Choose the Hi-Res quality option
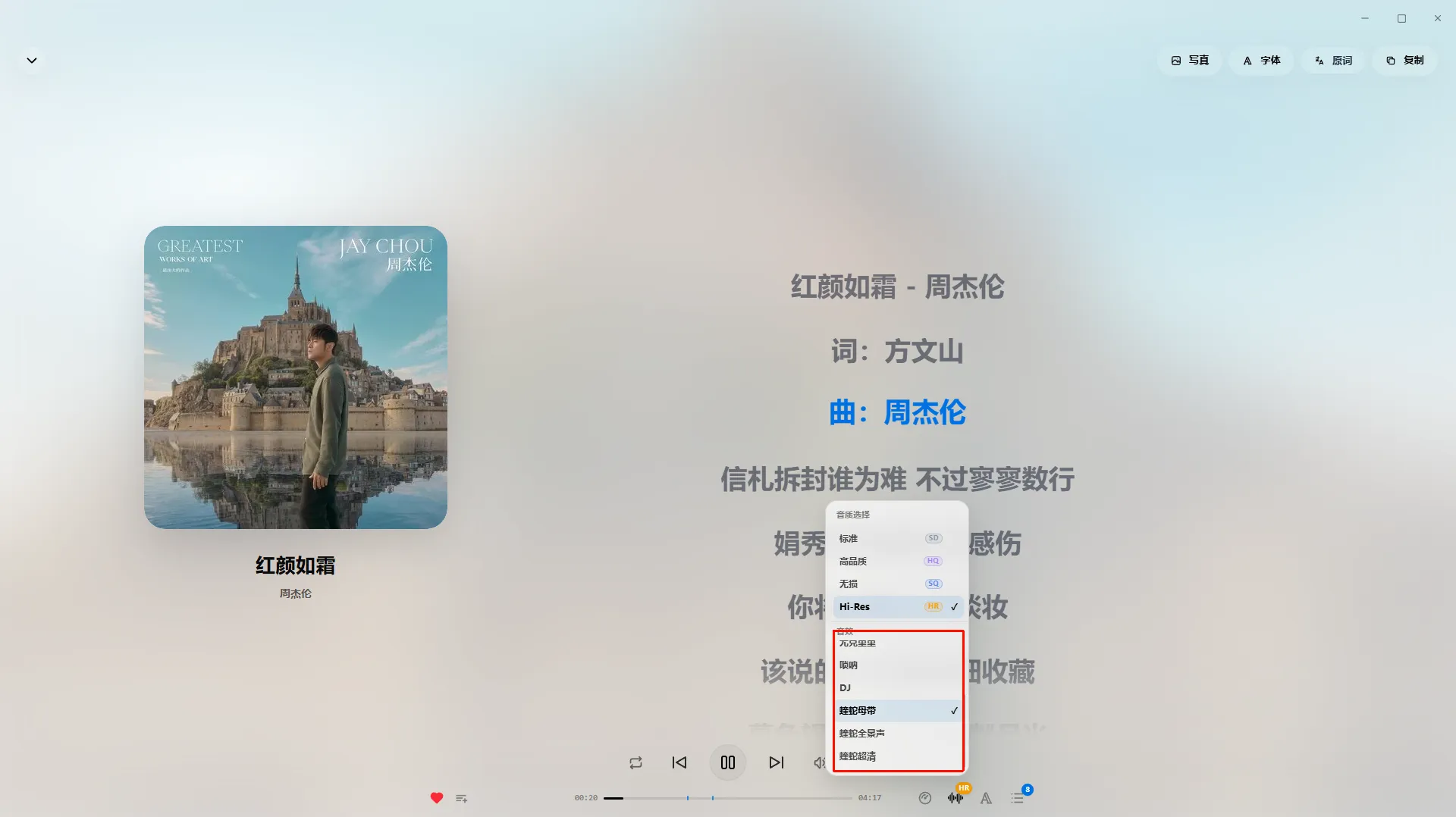1456x817 pixels. pos(898,607)
